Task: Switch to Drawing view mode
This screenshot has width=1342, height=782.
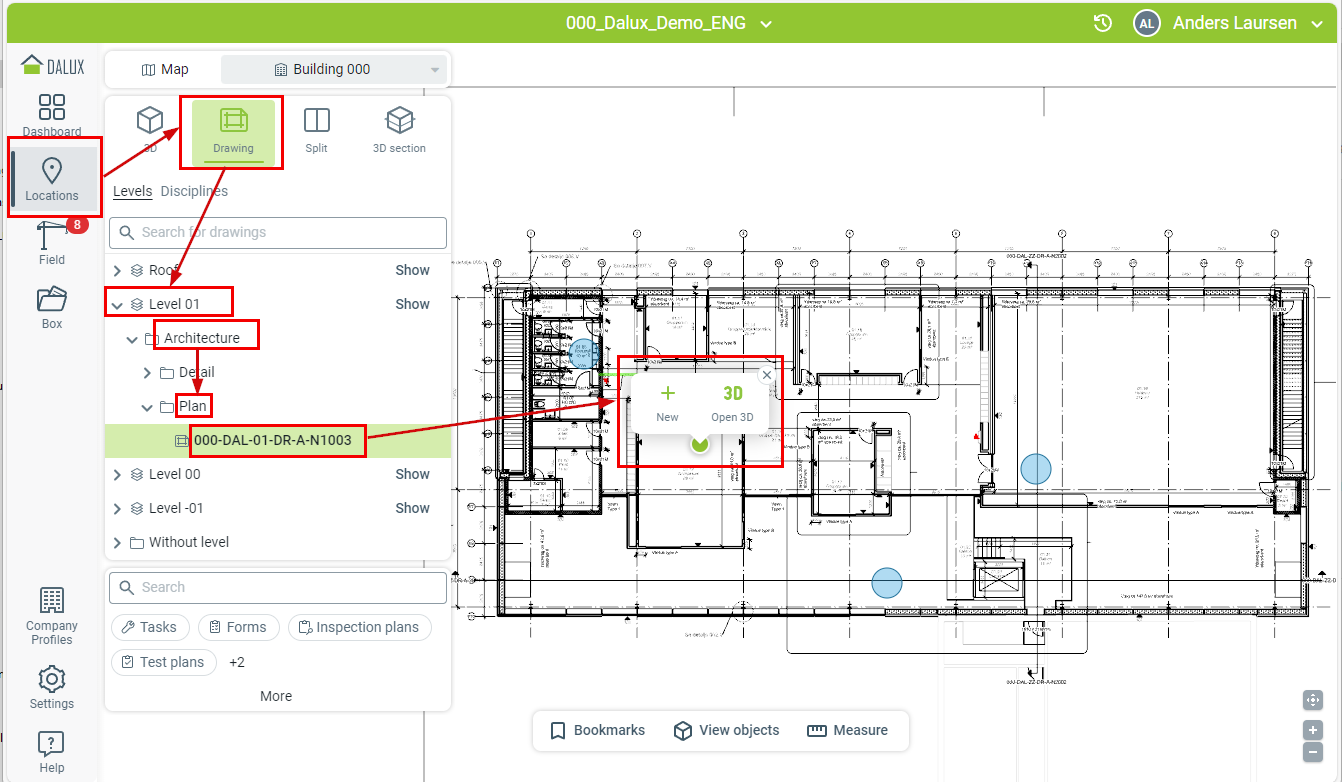Action: coord(233,131)
